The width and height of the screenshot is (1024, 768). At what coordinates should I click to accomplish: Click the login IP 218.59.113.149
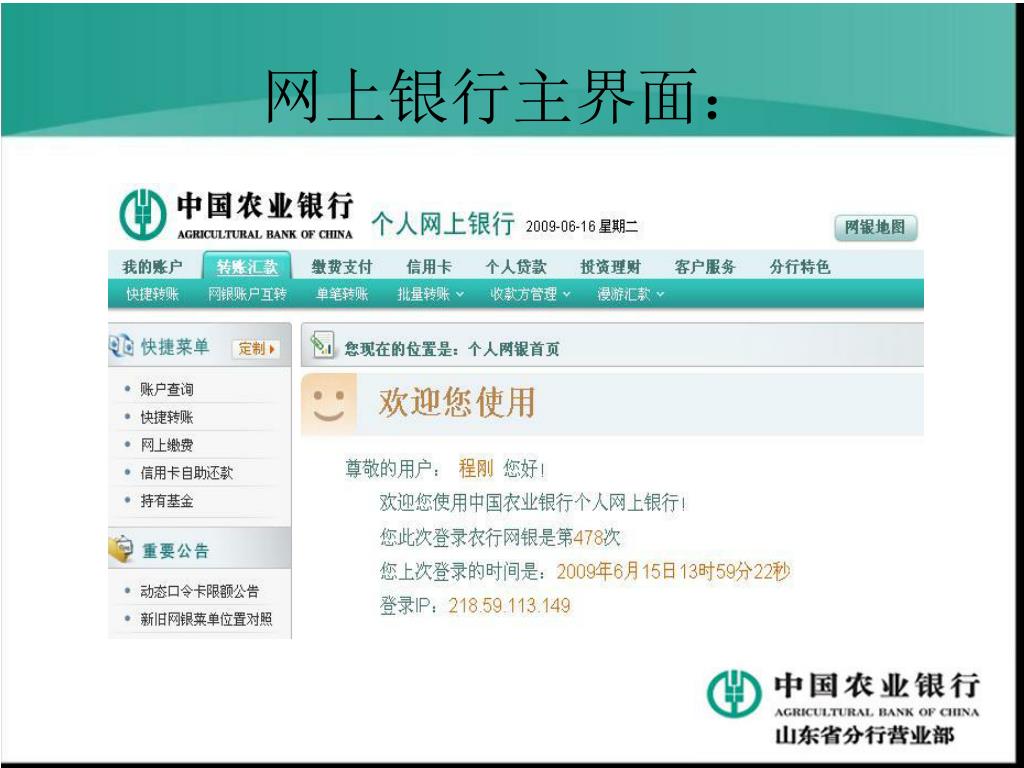pyautogui.click(x=509, y=605)
